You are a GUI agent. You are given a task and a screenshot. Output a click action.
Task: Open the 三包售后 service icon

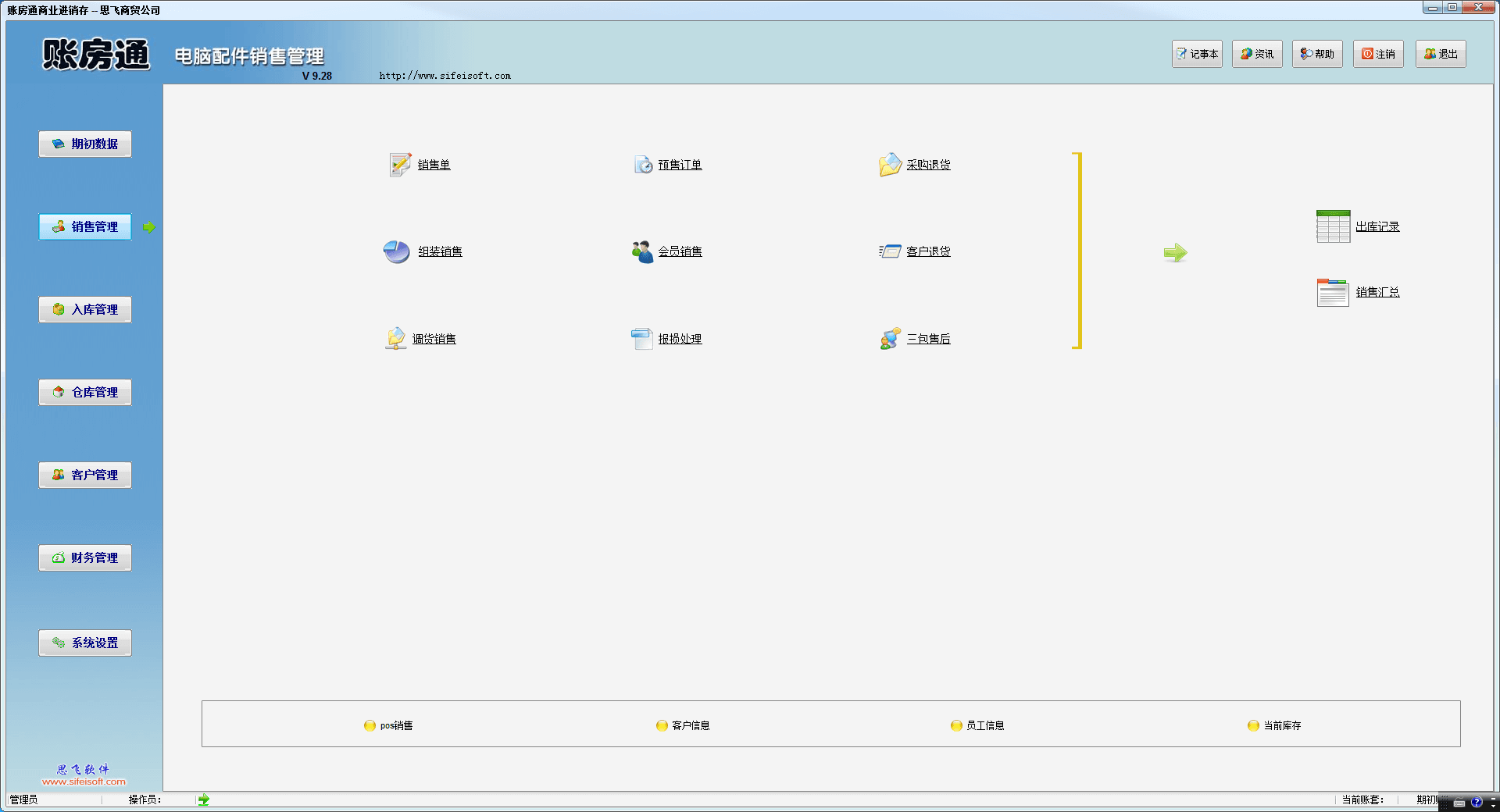click(890, 338)
